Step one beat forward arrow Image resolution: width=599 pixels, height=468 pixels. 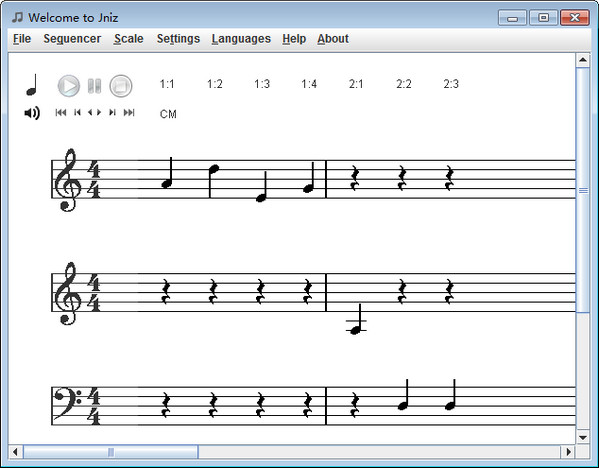pos(99,112)
